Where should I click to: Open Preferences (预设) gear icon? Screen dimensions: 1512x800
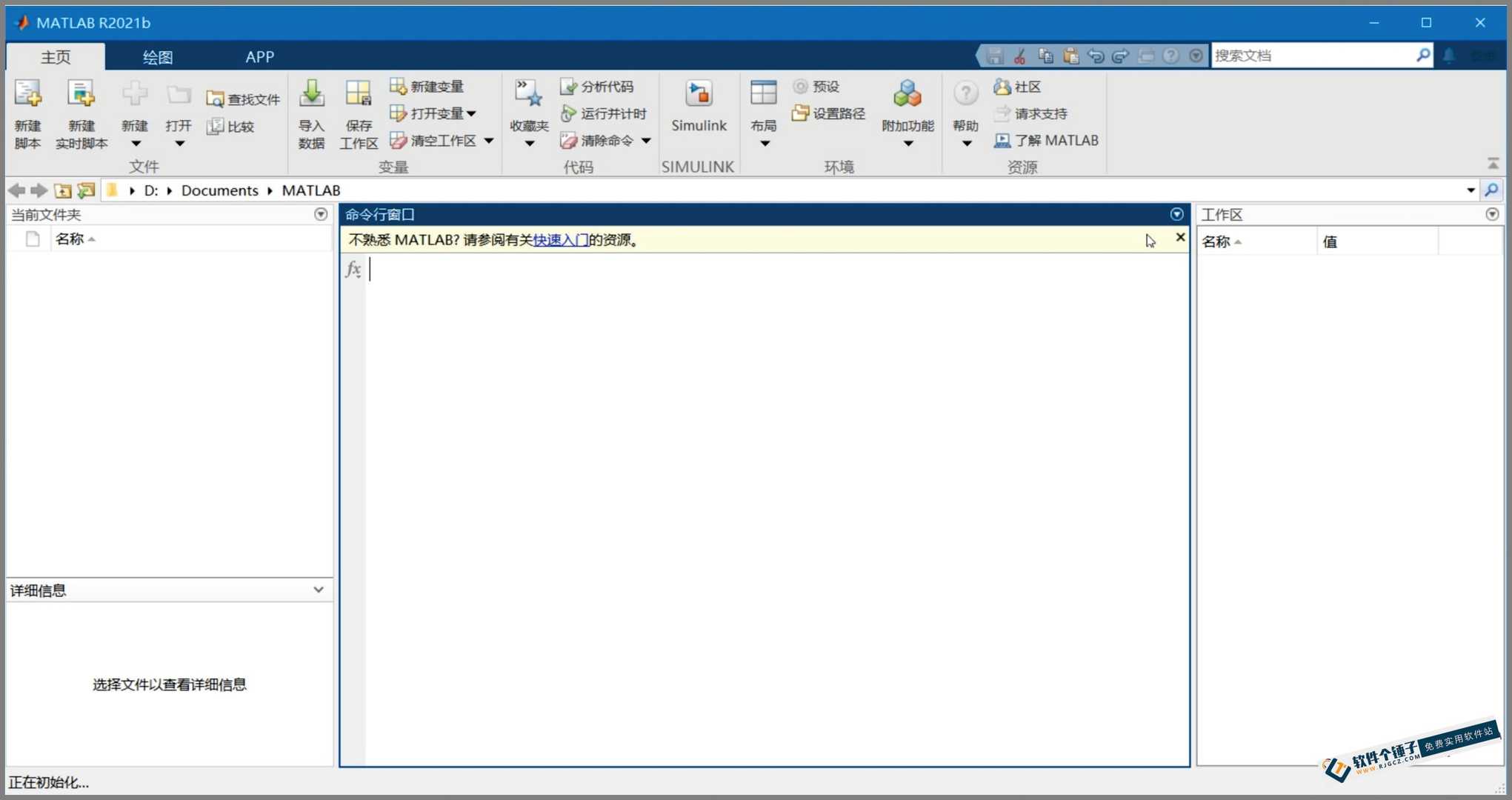(800, 87)
